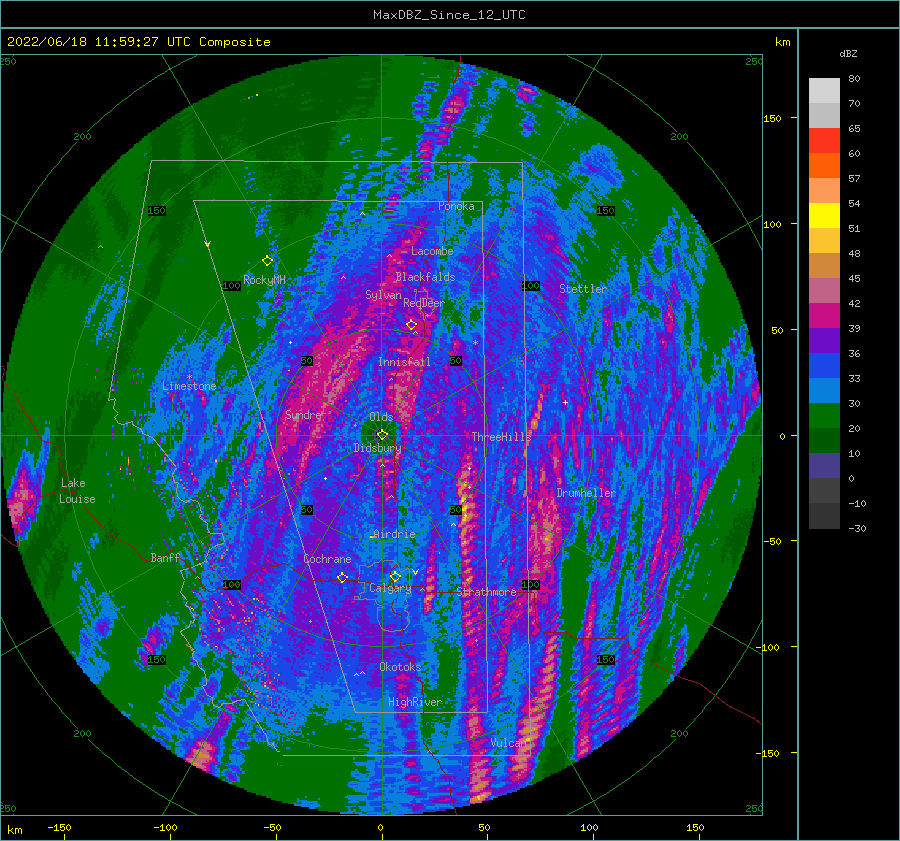Click the 45 dBZ legend value
The height and width of the screenshot is (841, 900).
(x=854, y=278)
